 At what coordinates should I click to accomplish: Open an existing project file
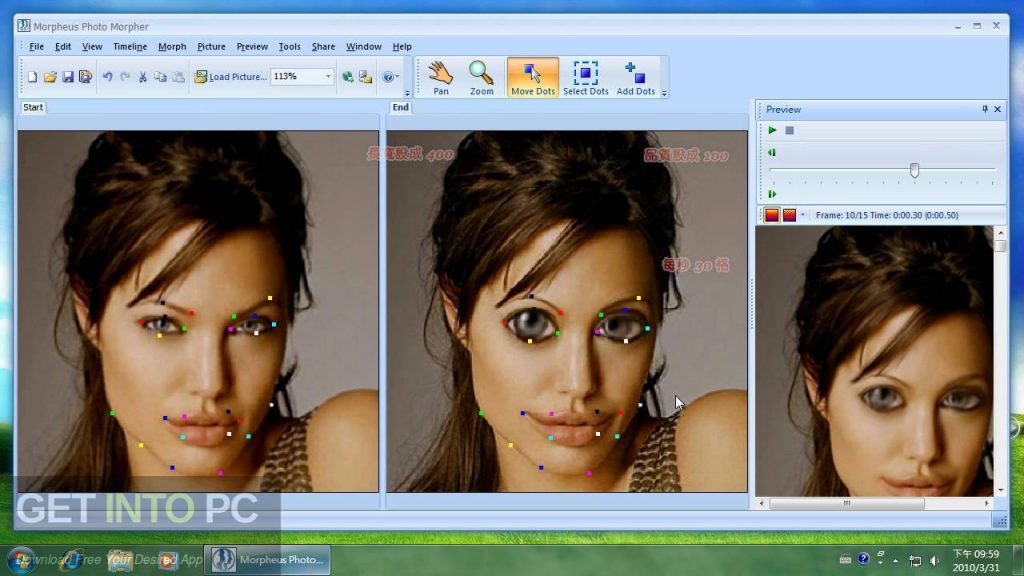coord(50,76)
